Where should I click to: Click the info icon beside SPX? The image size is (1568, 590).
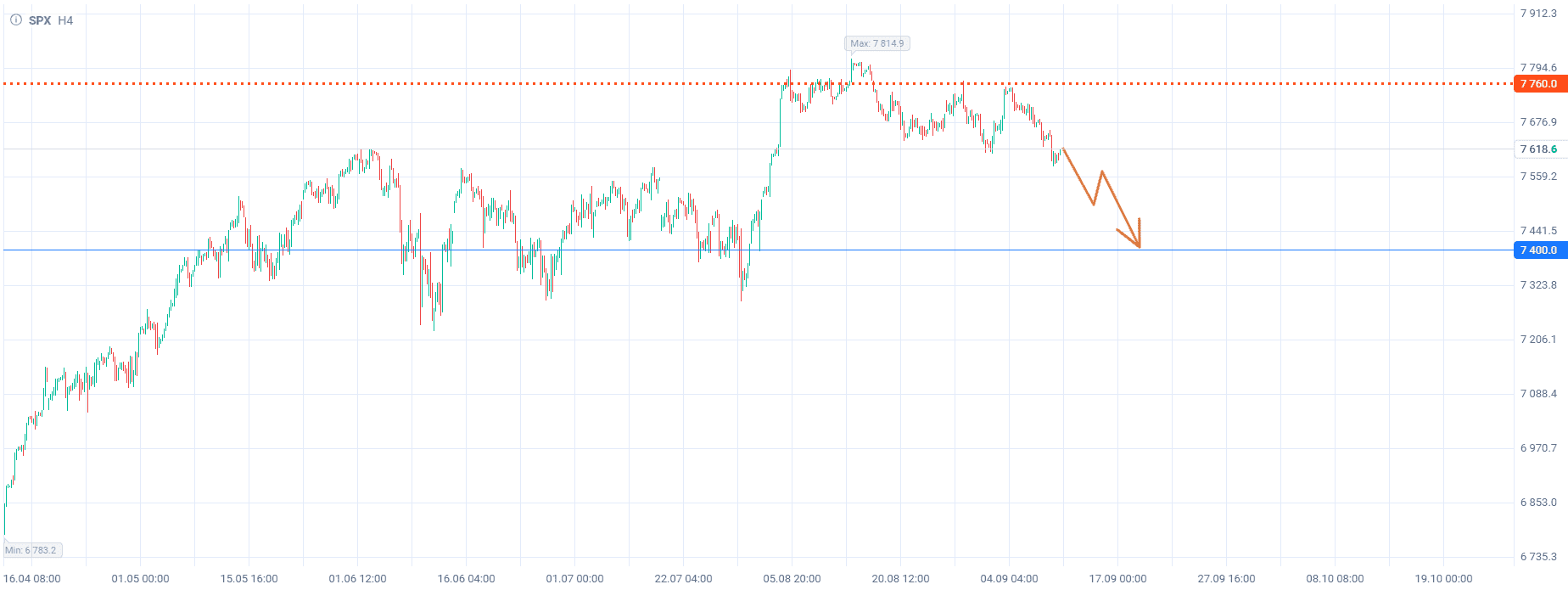pos(16,20)
